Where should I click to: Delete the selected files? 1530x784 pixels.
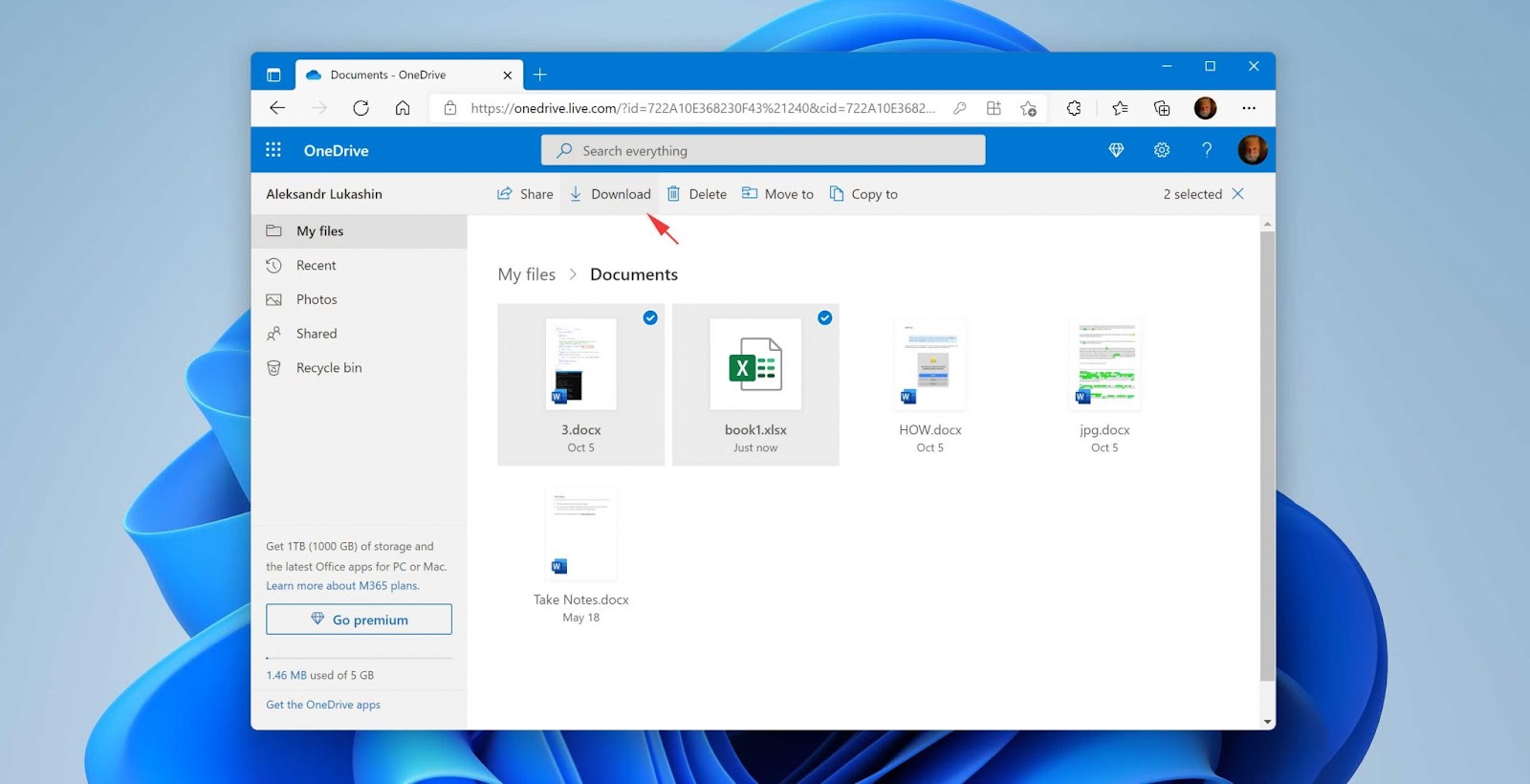[x=697, y=194]
